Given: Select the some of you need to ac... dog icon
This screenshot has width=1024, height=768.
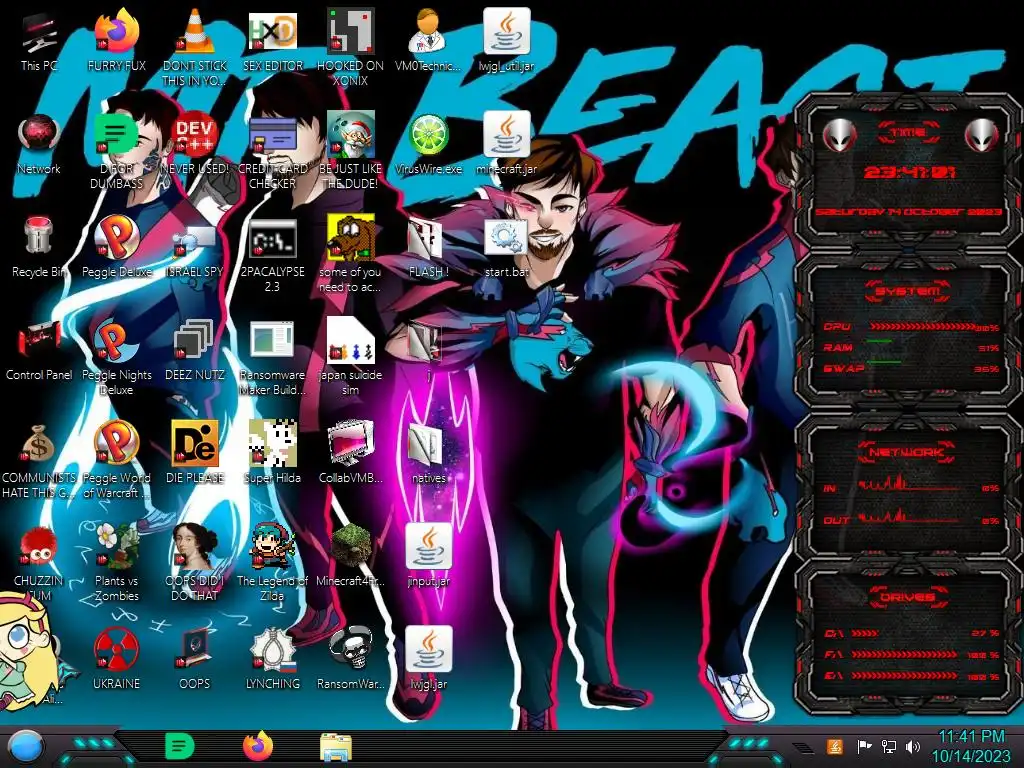Looking at the screenshot, I should click(x=350, y=238).
